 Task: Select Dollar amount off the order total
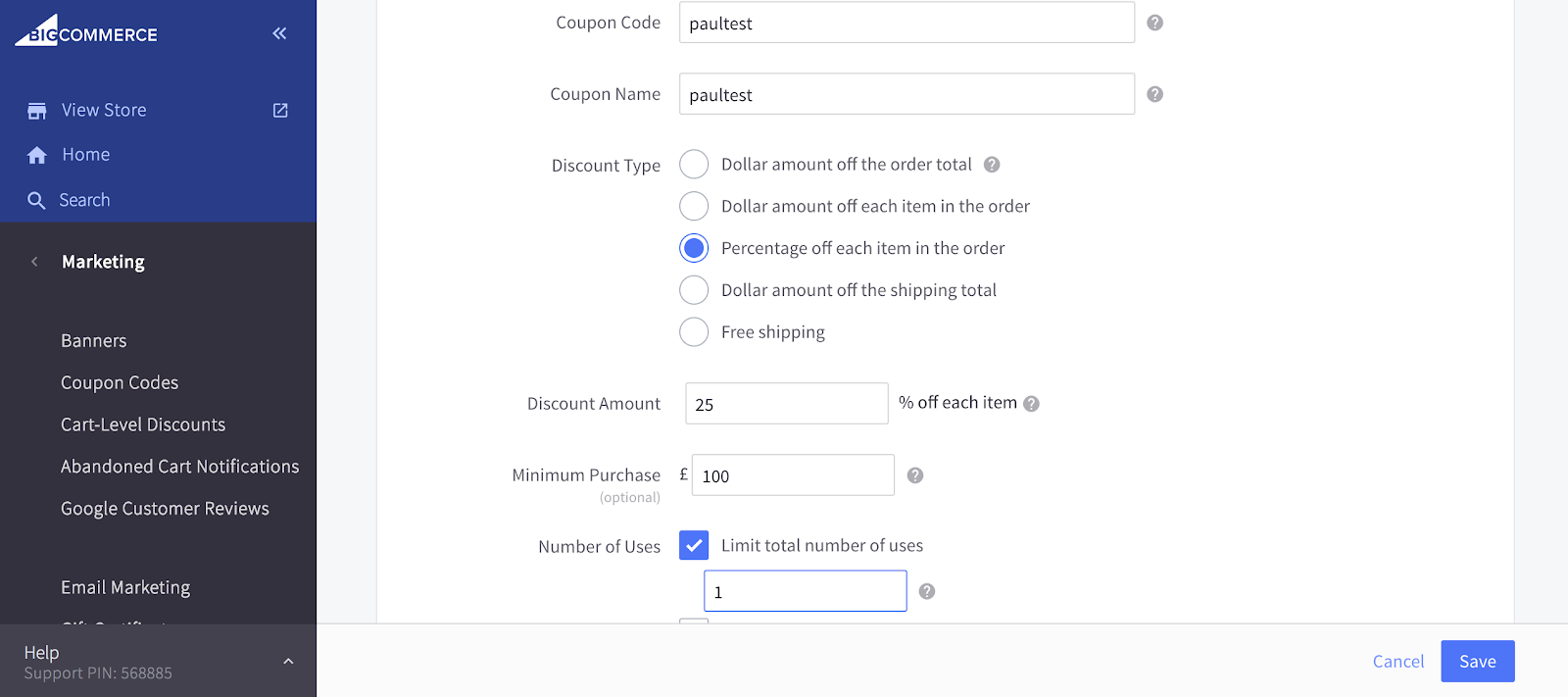point(694,165)
